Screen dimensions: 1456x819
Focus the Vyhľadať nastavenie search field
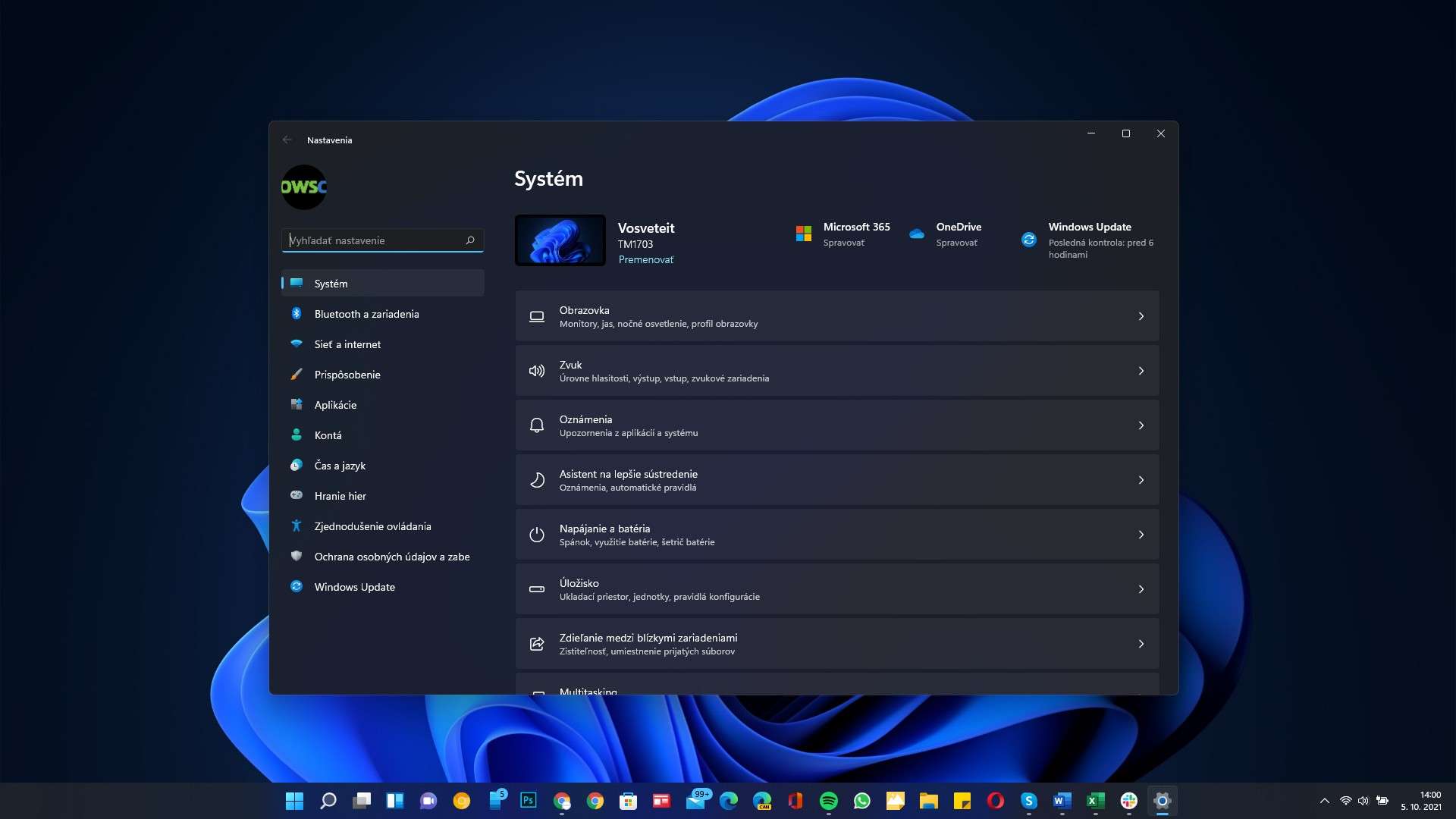coord(382,240)
